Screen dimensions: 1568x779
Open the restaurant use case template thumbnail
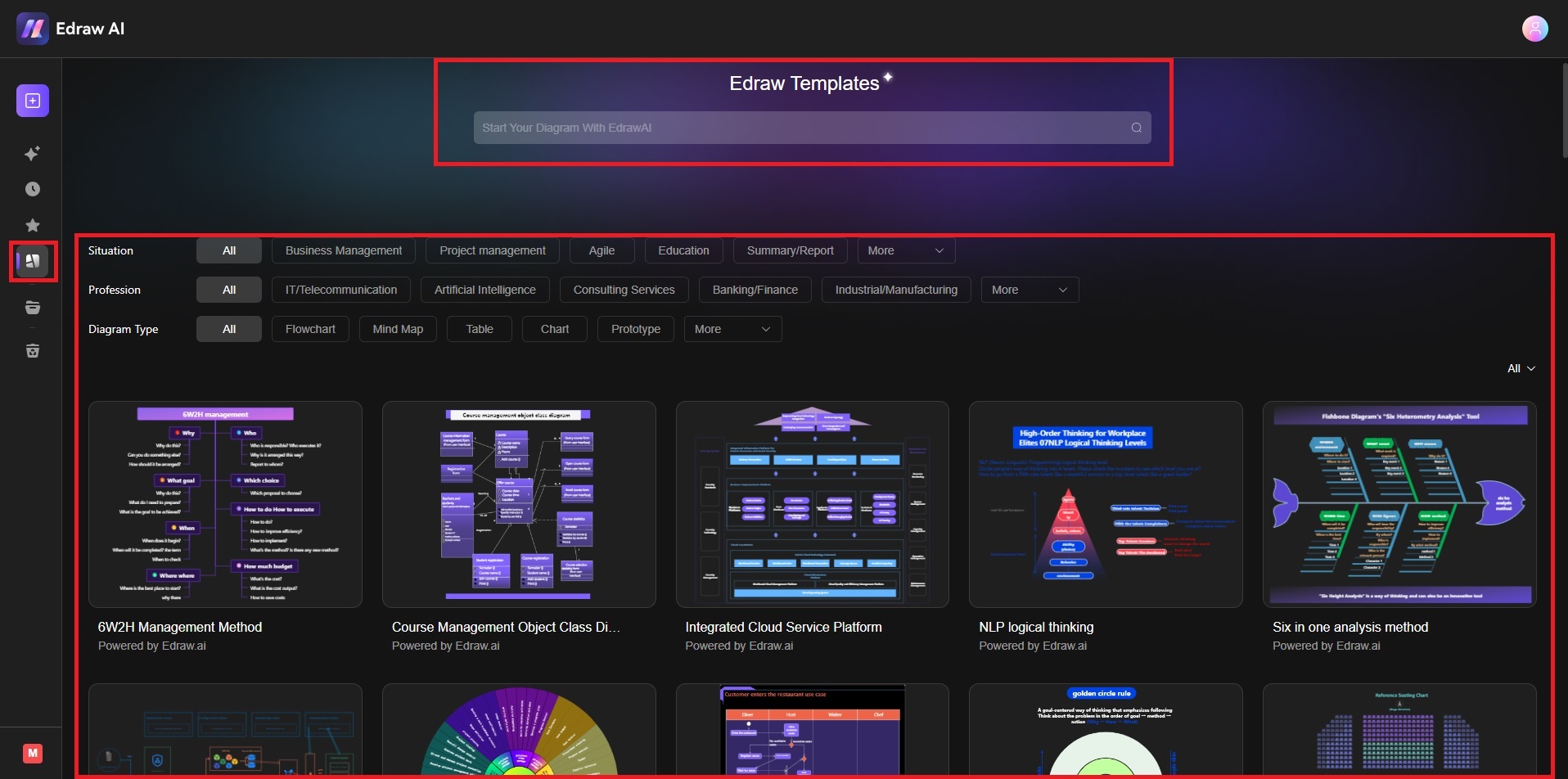pyautogui.click(x=813, y=730)
